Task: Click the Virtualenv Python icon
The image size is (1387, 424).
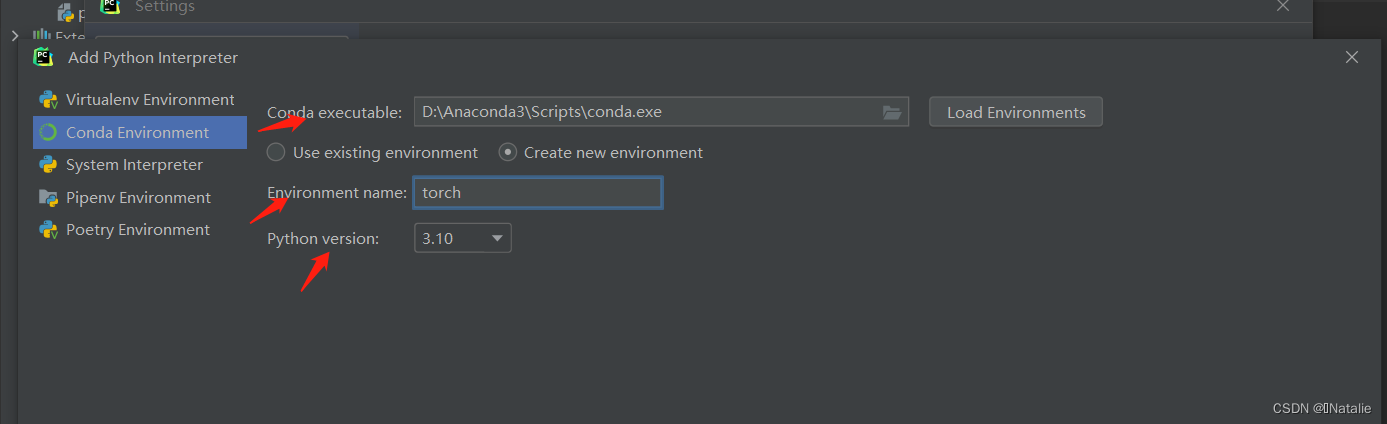Action: [x=48, y=100]
